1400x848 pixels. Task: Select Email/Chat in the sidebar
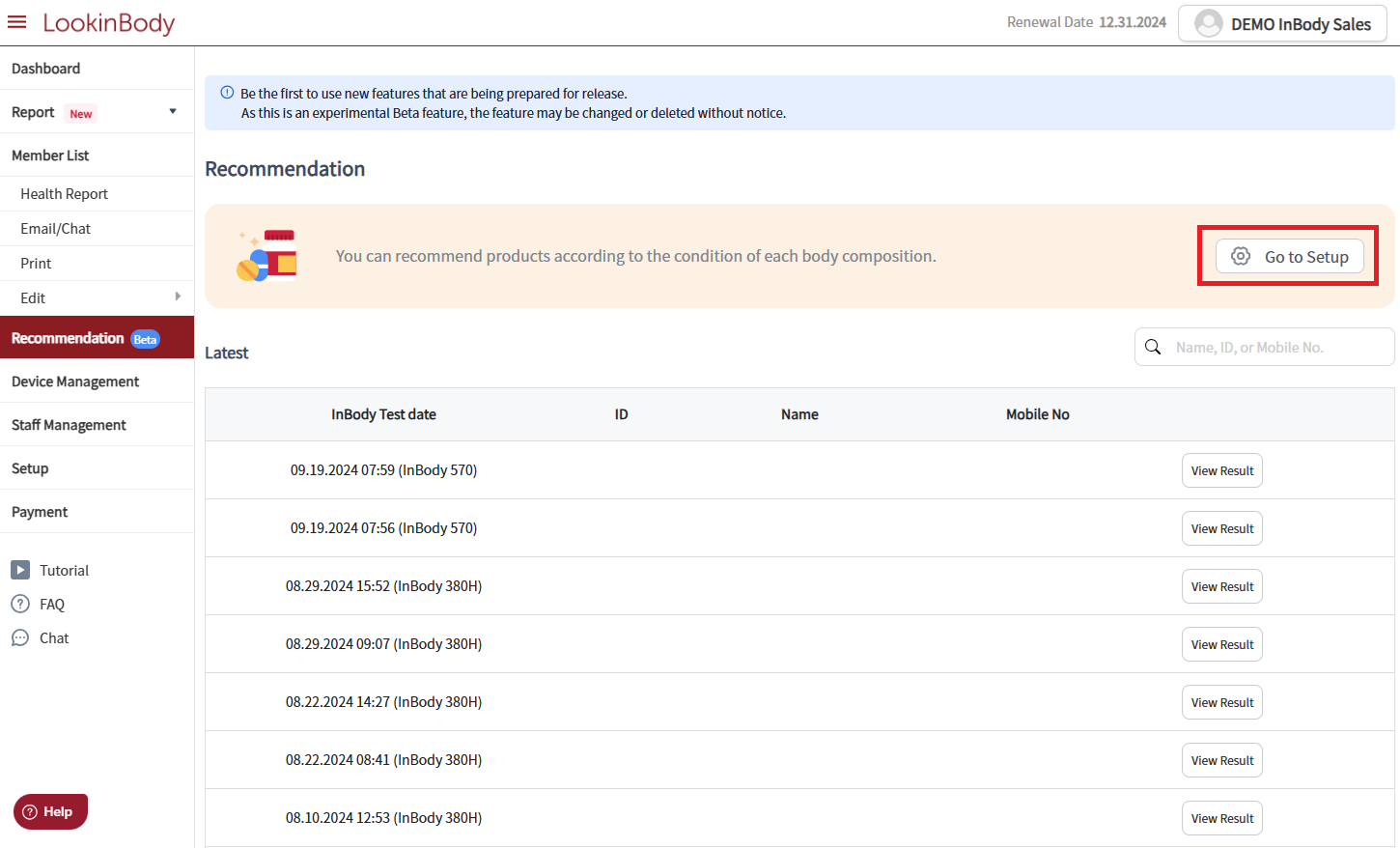97,229
